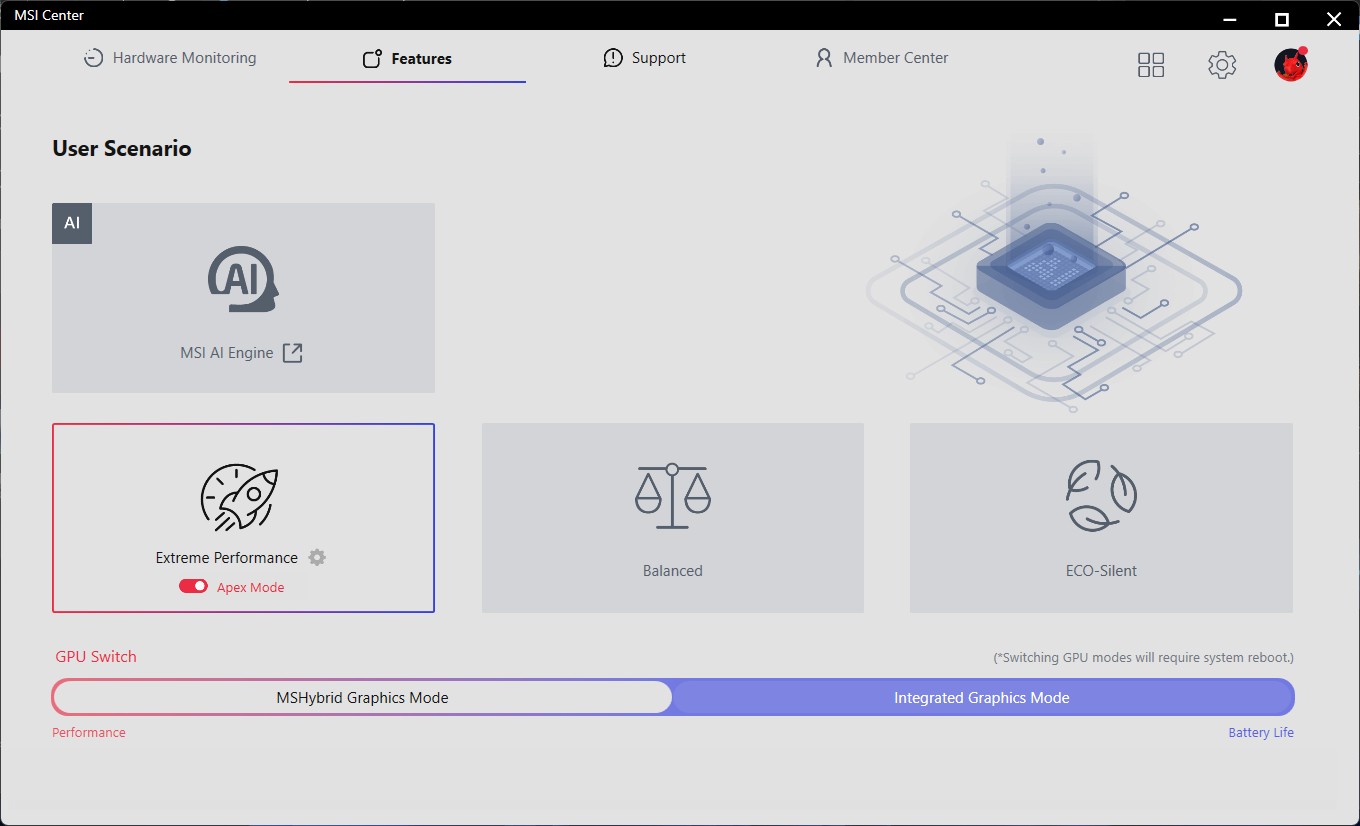Select the Extreme Performance rocket icon

coord(240,499)
